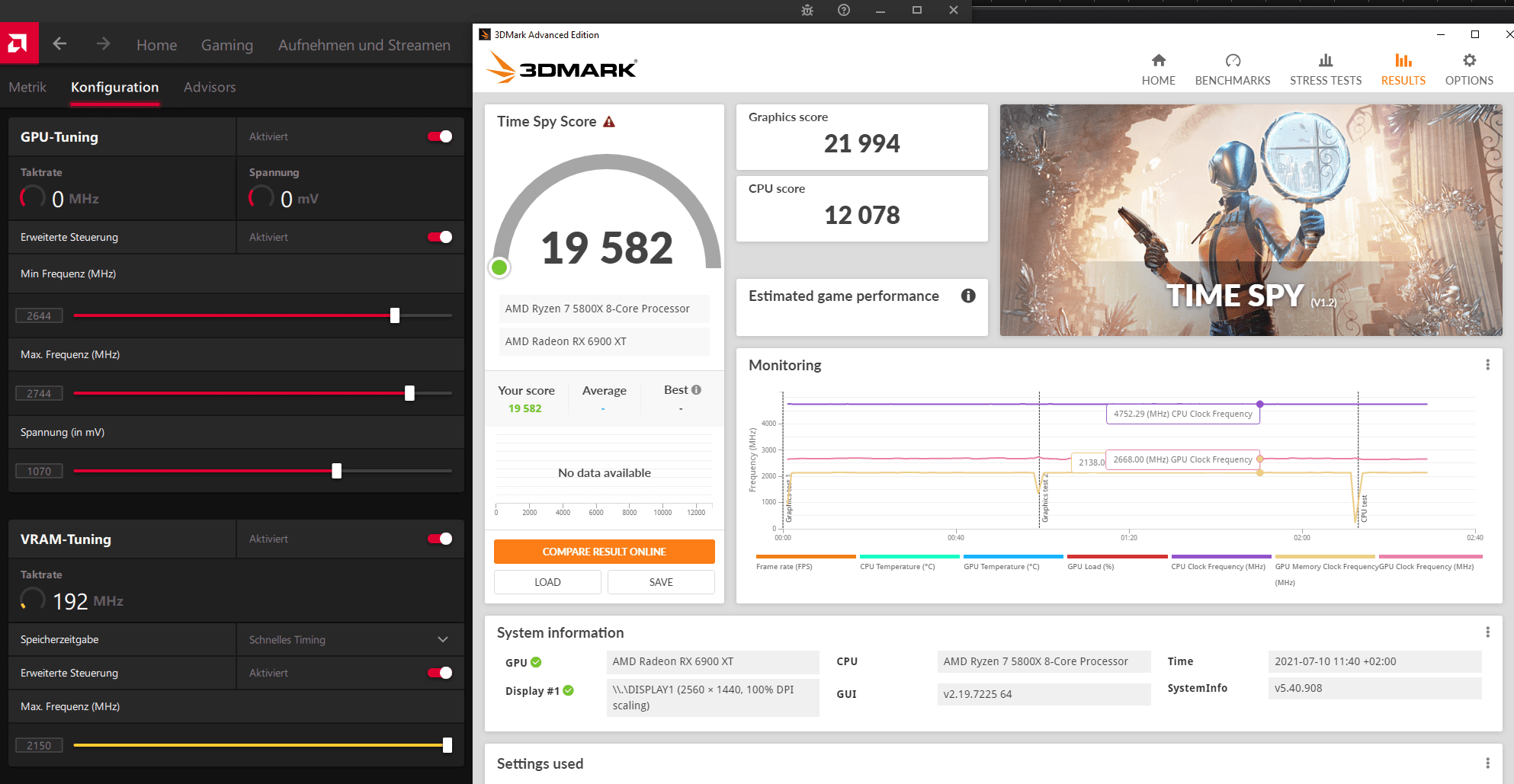The width and height of the screenshot is (1514, 784).
Task: Click the Estimated game performance info icon
Action: 968,296
